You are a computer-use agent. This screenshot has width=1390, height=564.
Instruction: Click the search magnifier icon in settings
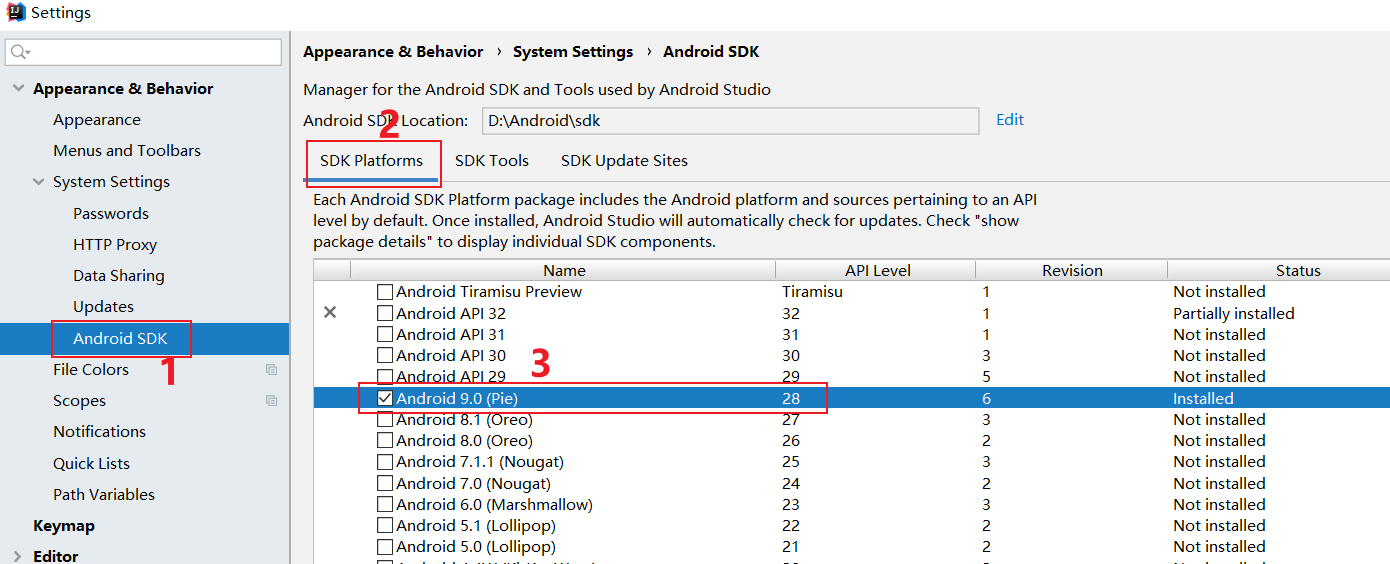point(19,52)
